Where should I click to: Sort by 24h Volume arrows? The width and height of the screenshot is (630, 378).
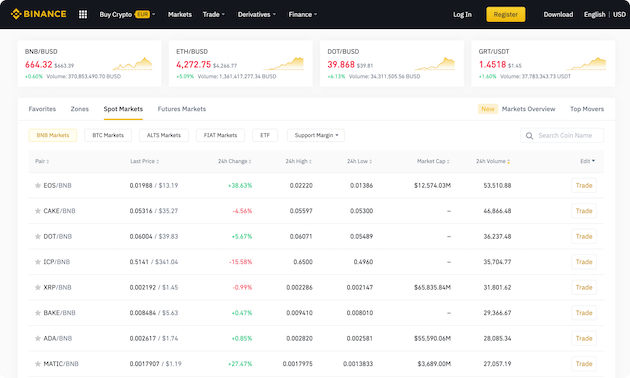click(x=508, y=161)
